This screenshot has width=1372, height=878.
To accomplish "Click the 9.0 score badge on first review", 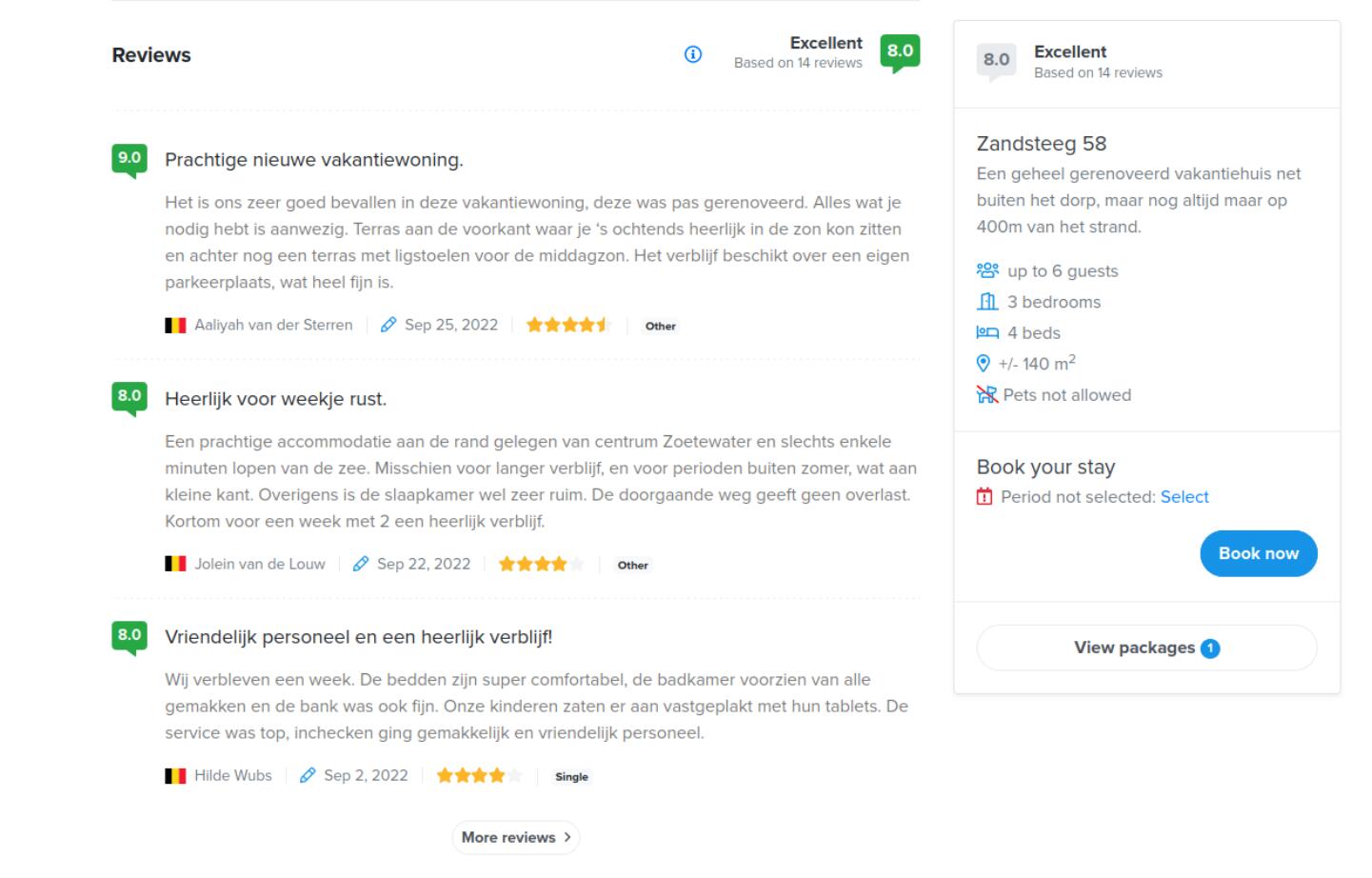I will click(x=129, y=159).
